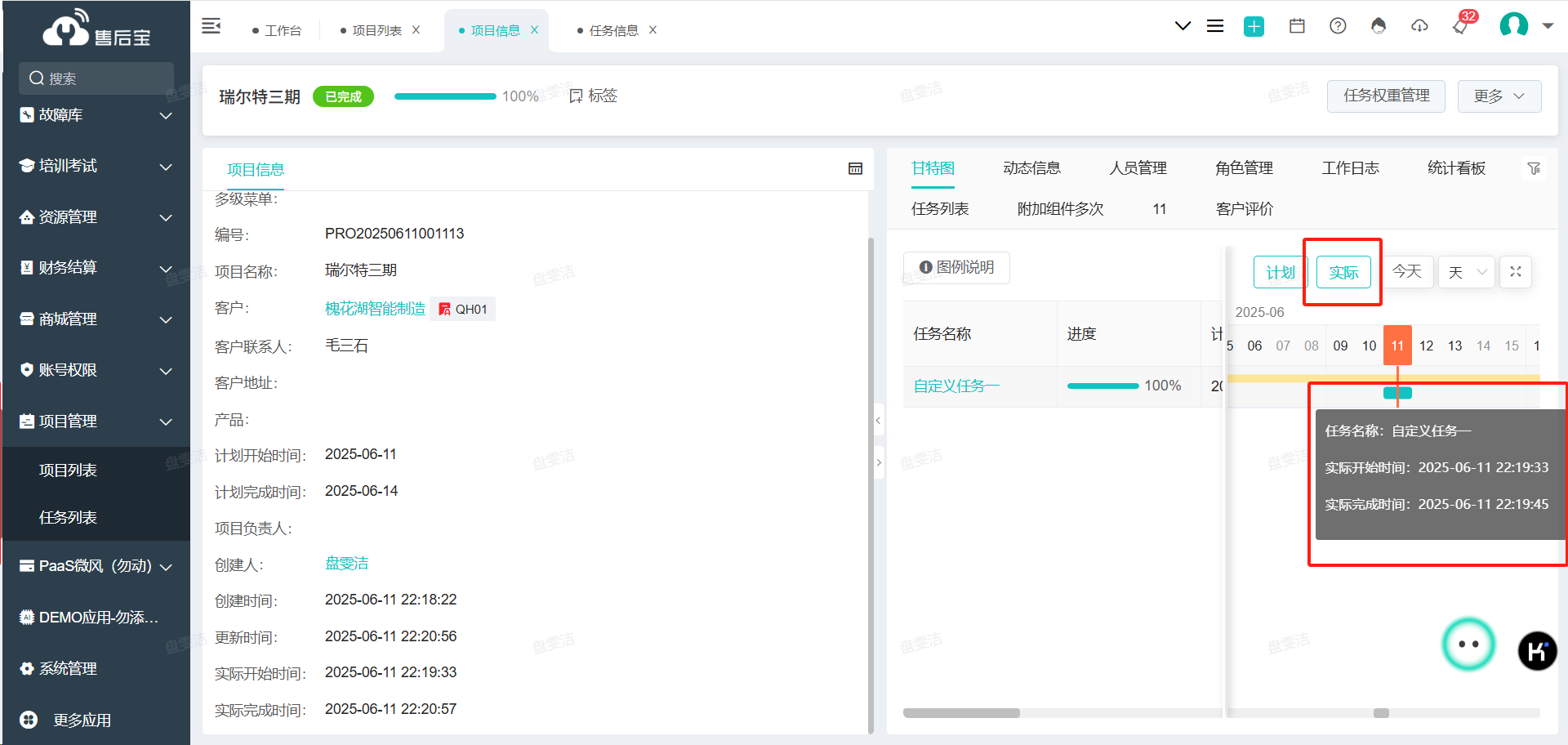1568x745 pixels.
Task: Open the 更多 dropdown button
Action: (x=1499, y=96)
